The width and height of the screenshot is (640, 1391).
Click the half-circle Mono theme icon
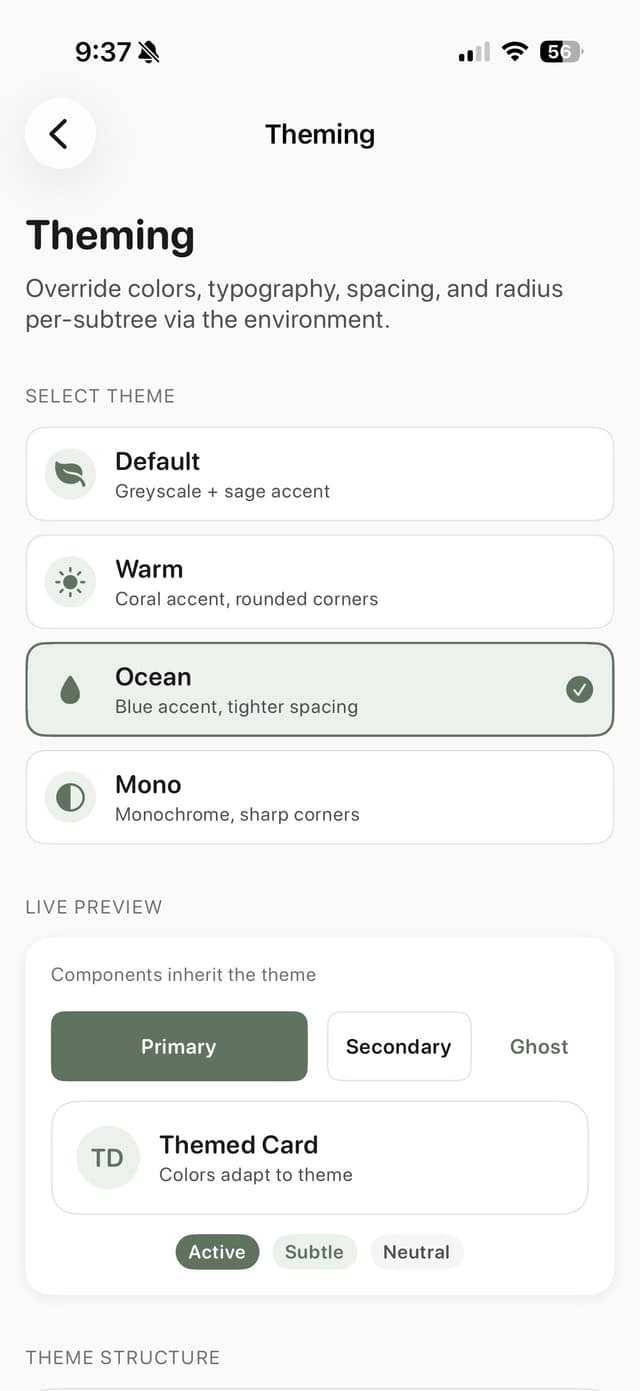(70, 797)
